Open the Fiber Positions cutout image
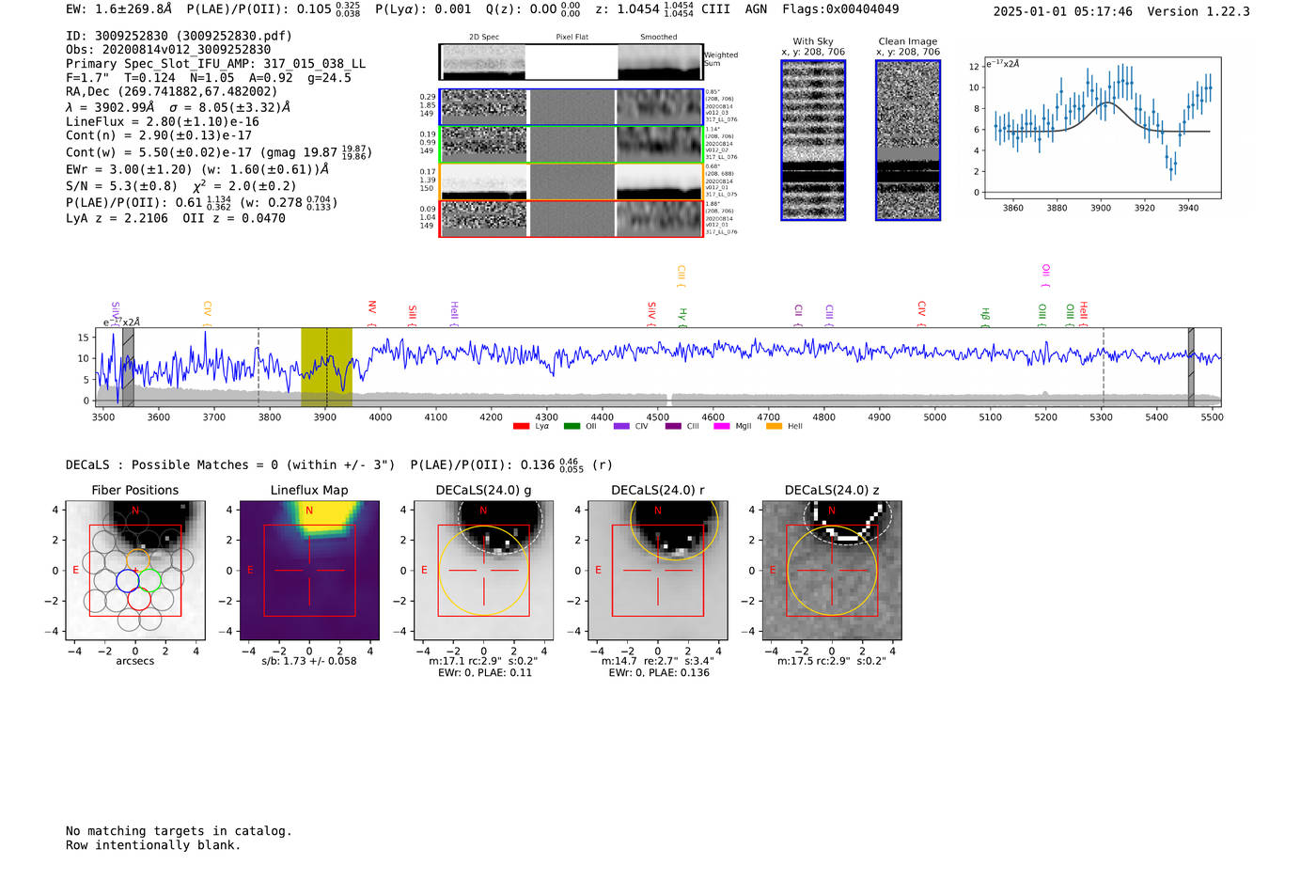Image resolution: width=1316 pixels, height=896 pixels. pyautogui.click(x=135, y=570)
